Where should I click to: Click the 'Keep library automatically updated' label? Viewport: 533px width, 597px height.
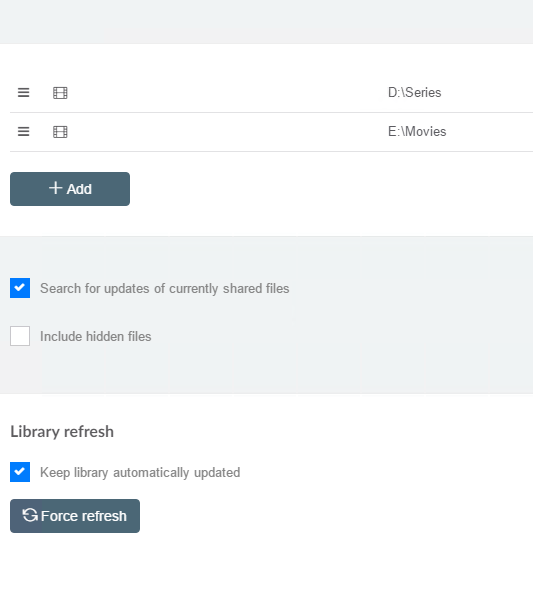pos(140,472)
